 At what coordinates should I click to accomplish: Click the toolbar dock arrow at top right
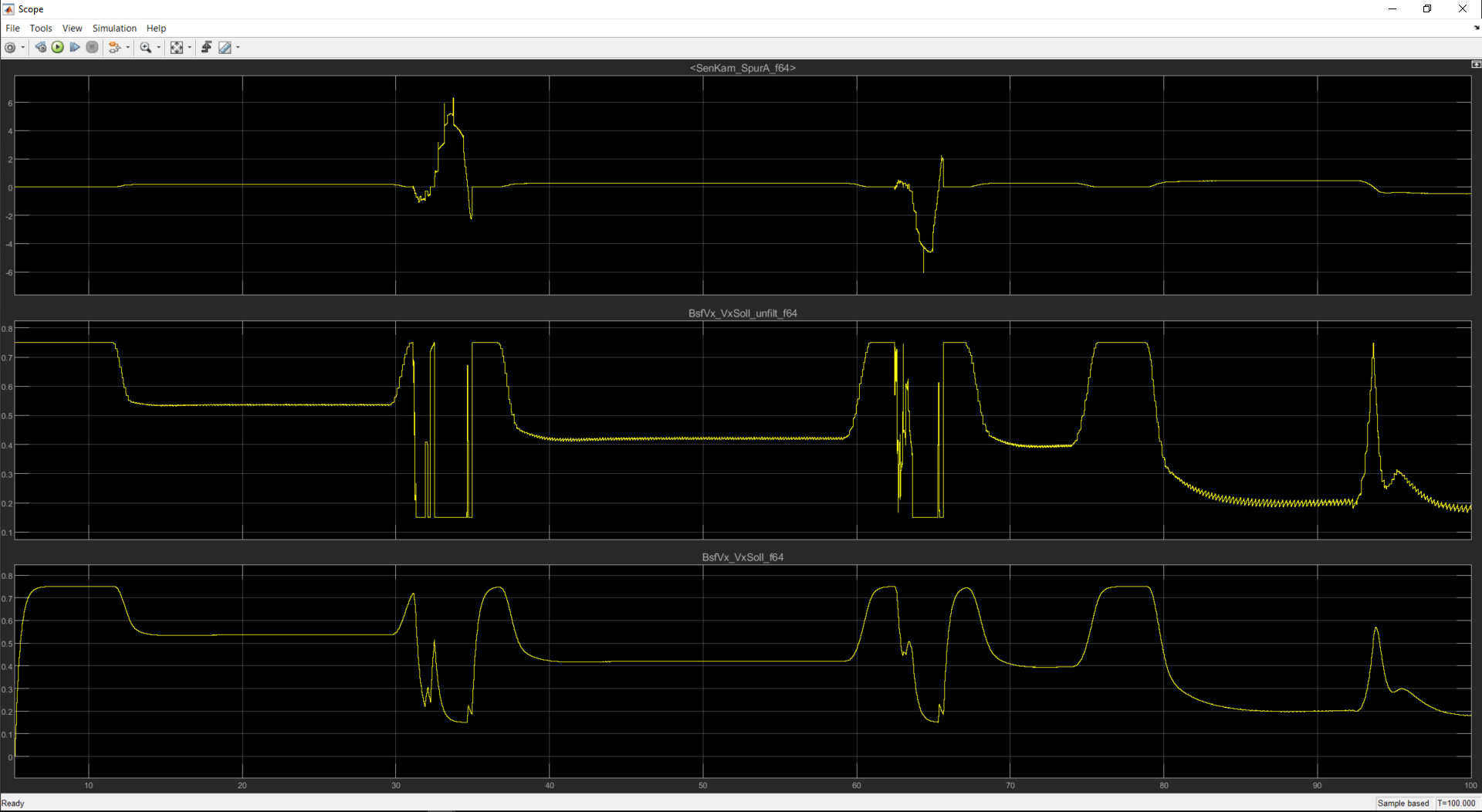click(x=1477, y=28)
